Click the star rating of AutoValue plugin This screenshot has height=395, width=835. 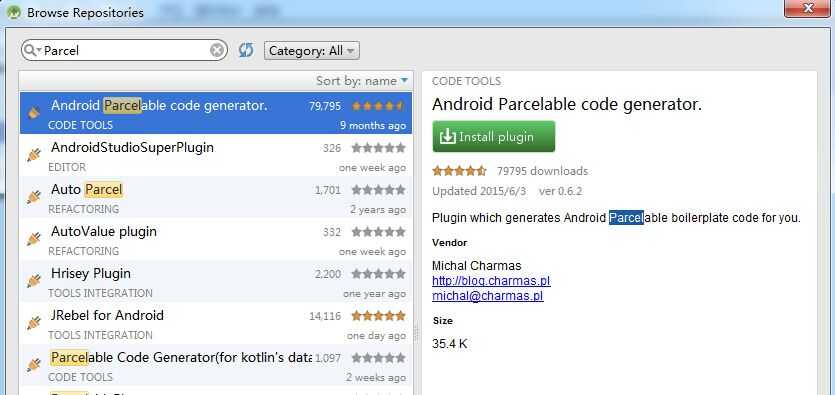(x=379, y=232)
